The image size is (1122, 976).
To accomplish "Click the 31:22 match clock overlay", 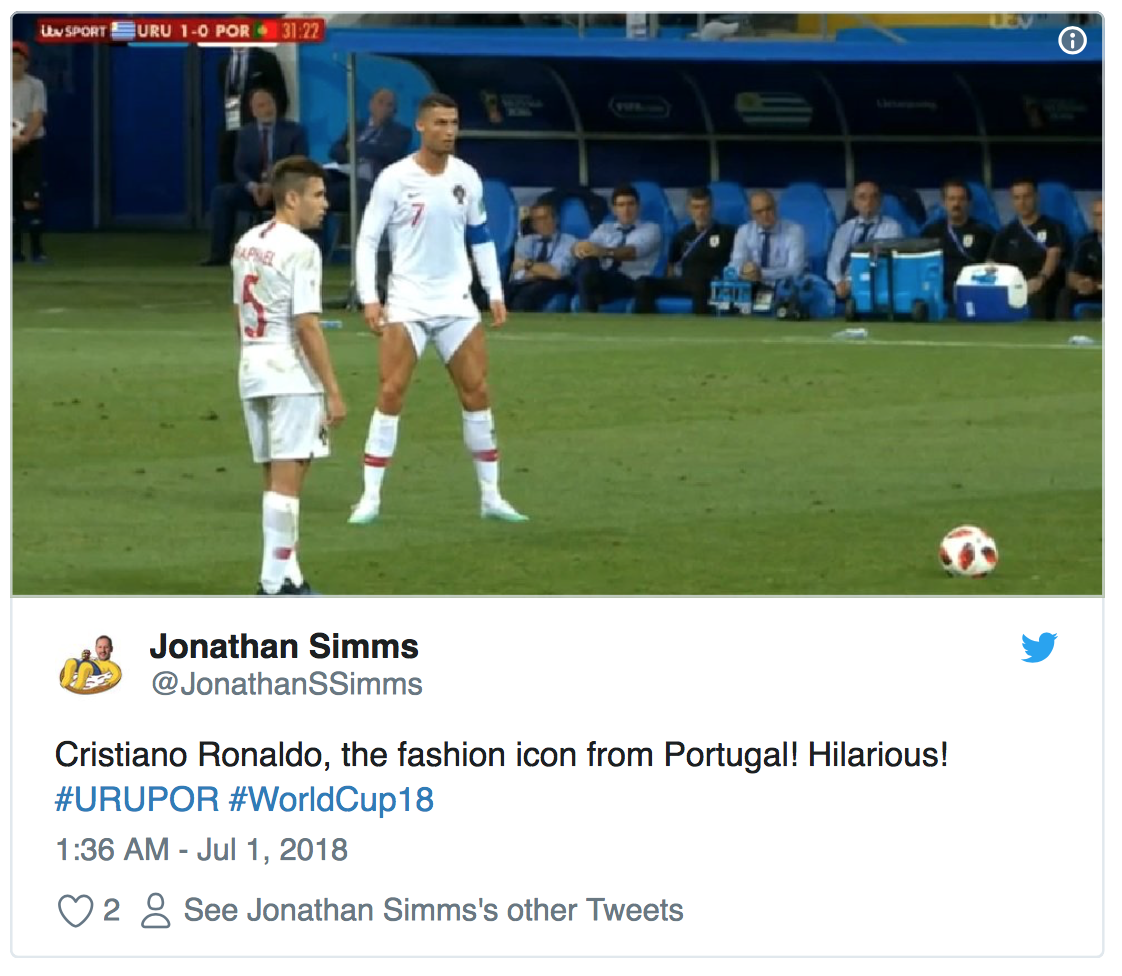I will pos(301,30).
